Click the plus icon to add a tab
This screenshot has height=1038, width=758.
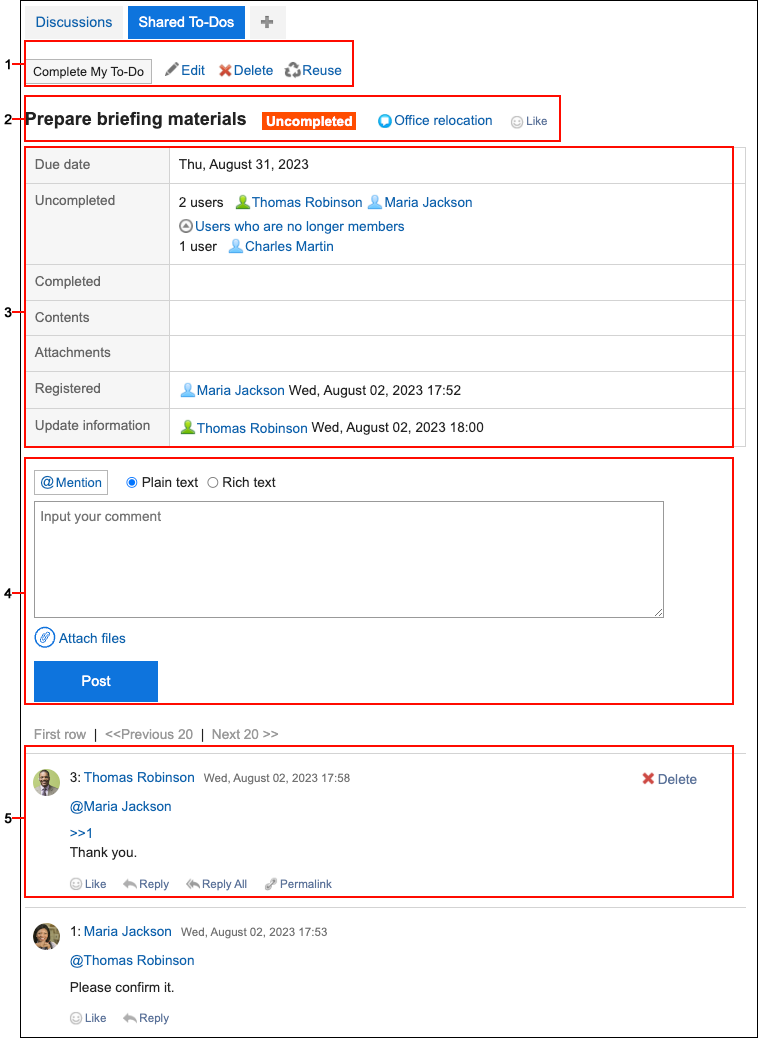pyautogui.click(x=267, y=23)
